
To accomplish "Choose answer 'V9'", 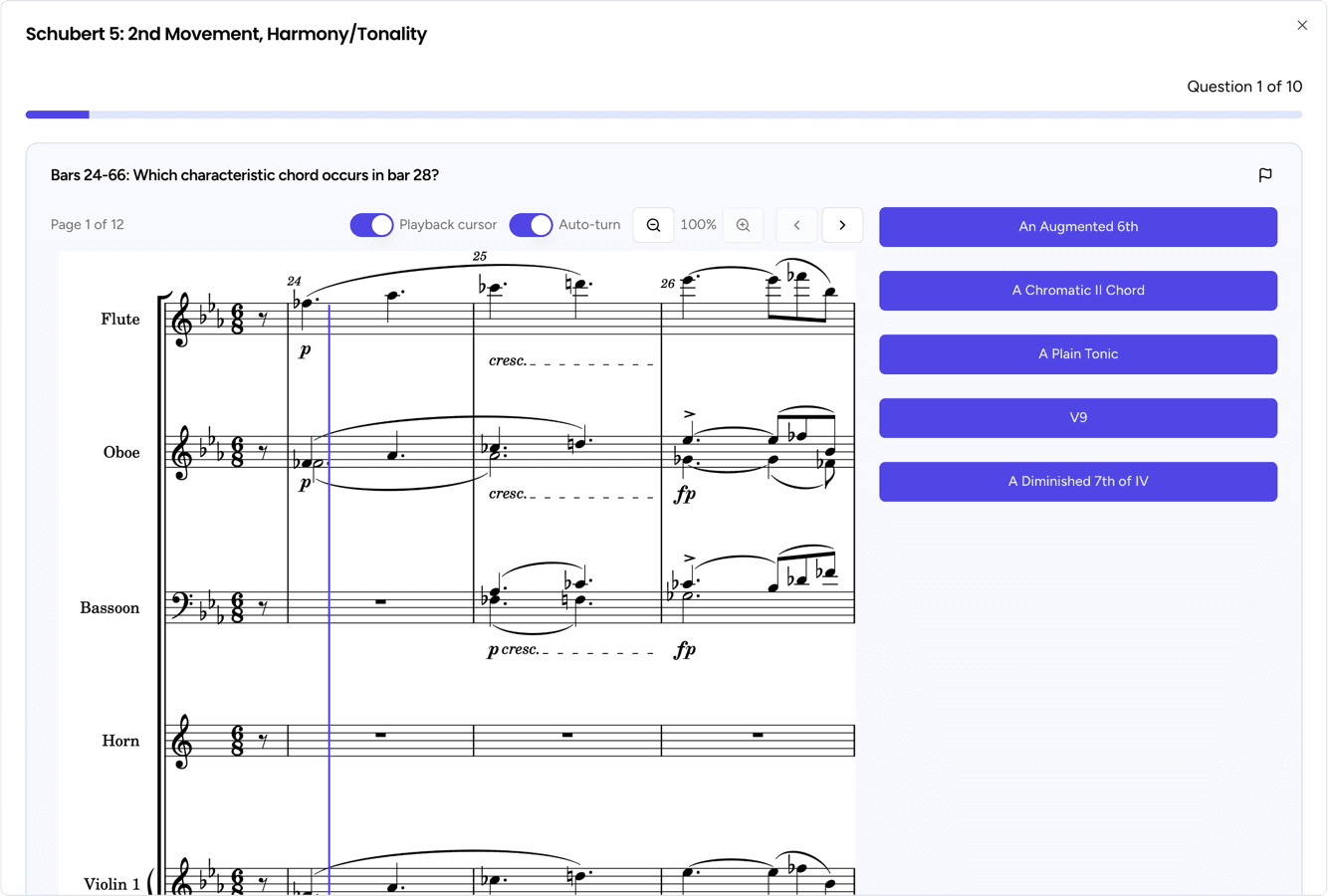I will 1078,418.
